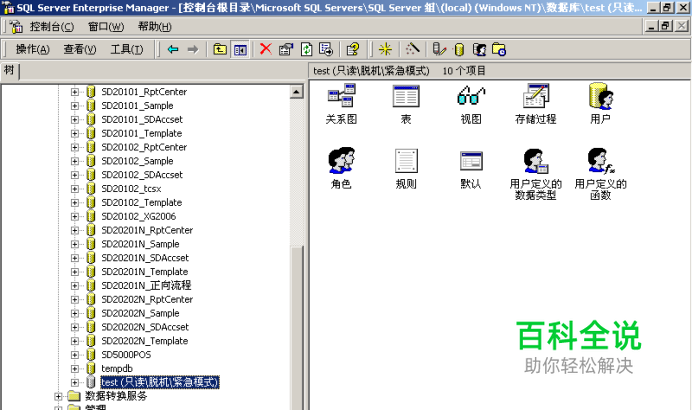Open the Properties toolbar icon
The image size is (692, 410).
[x=286, y=49]
